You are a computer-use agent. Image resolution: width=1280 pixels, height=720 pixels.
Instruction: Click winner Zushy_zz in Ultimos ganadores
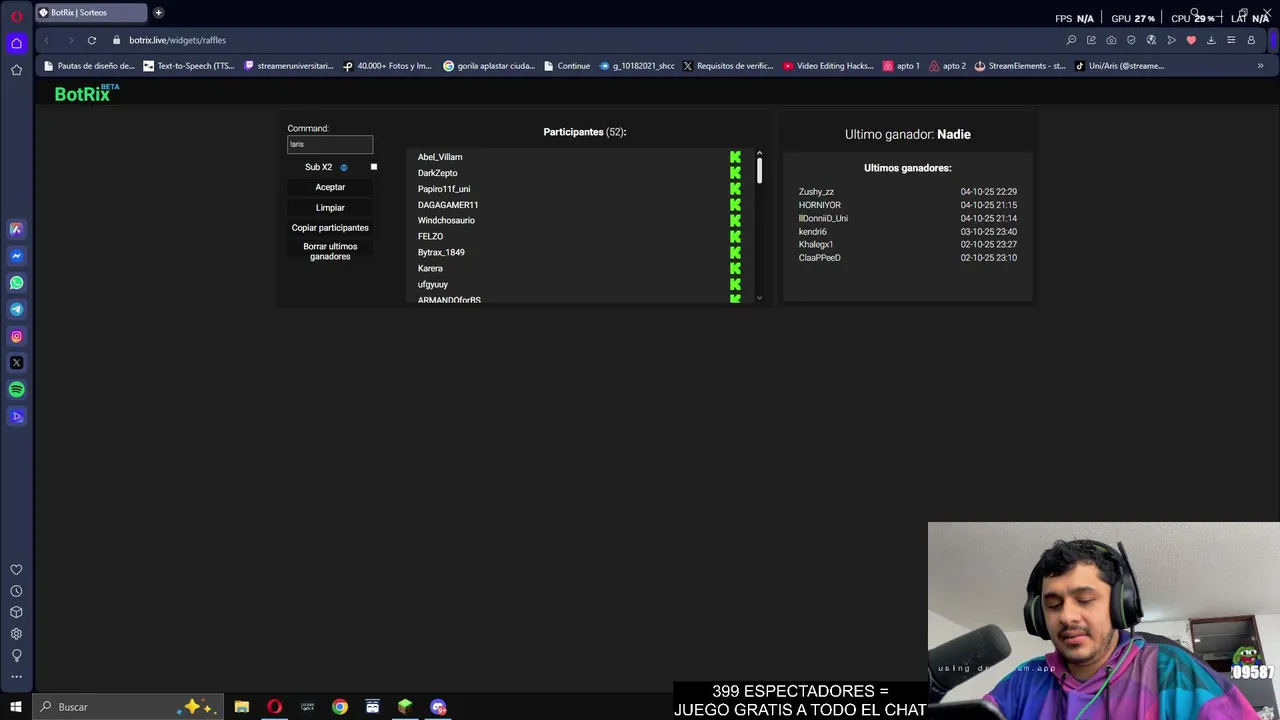[x=816, y=192]
